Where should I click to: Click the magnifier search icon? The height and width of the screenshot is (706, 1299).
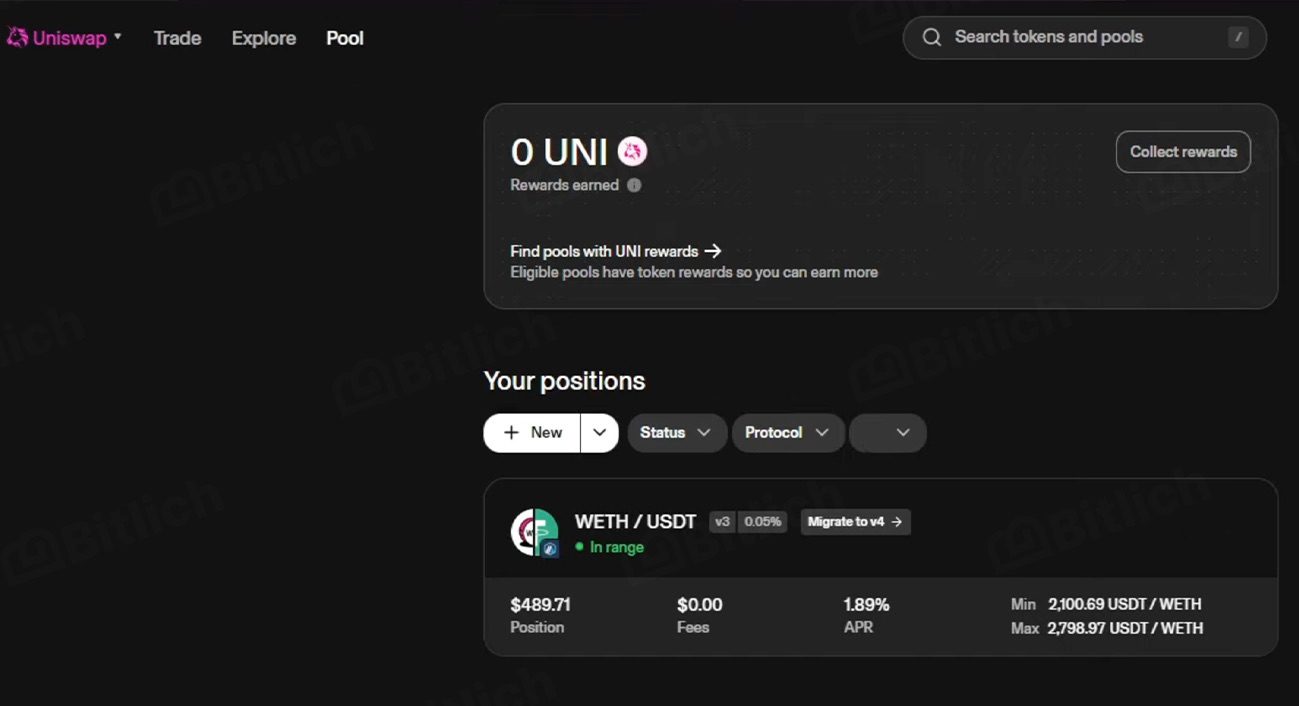[x=931, y=37]
